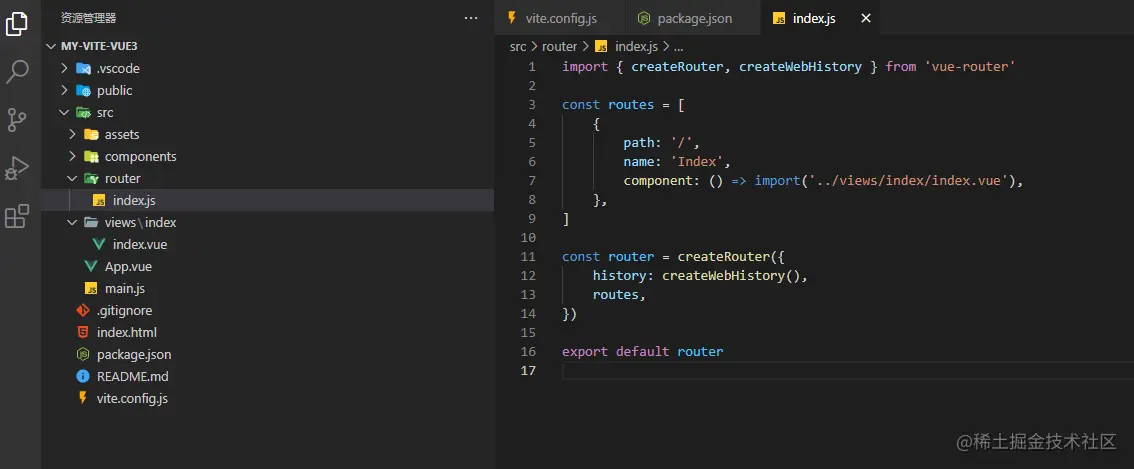Click 'const routes' declaration on line 3
The height and width of the screenshot is (469, 1134).
608,104
